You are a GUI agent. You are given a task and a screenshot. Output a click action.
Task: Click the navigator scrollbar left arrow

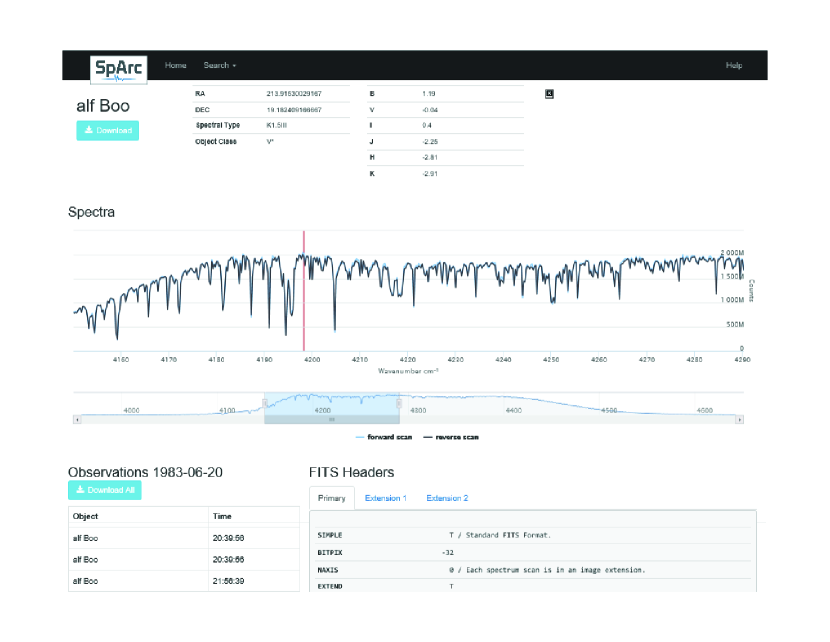pyautogui.click(x=77, y=420)
